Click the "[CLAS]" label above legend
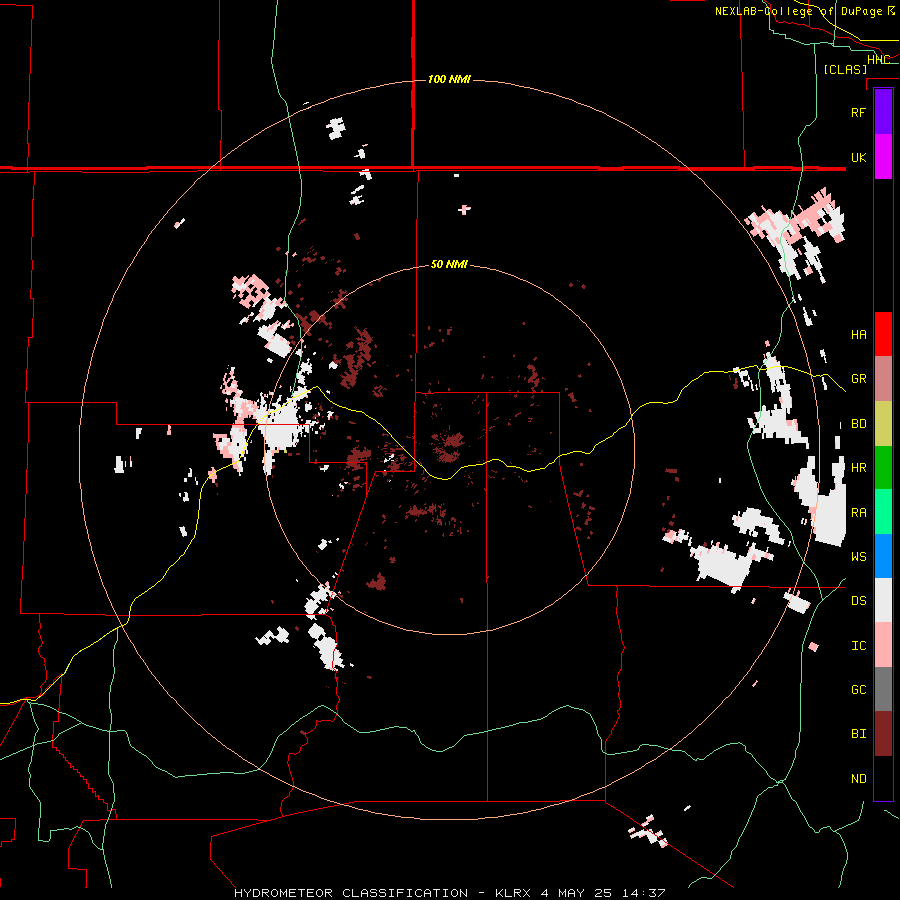Image resolution: width=900 pixels, height=900 pixels. pyautogui.click(x=845, y=69)
